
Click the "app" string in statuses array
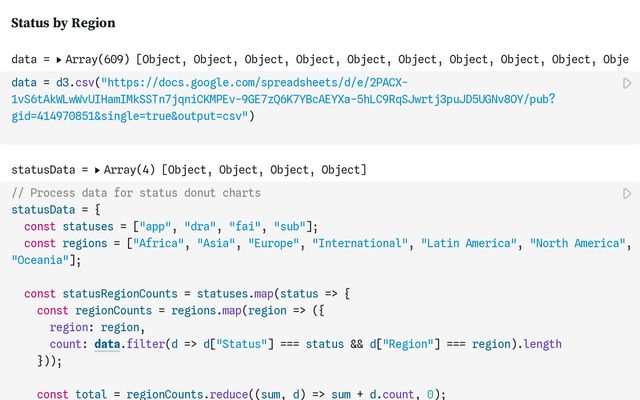click(157, 226)
